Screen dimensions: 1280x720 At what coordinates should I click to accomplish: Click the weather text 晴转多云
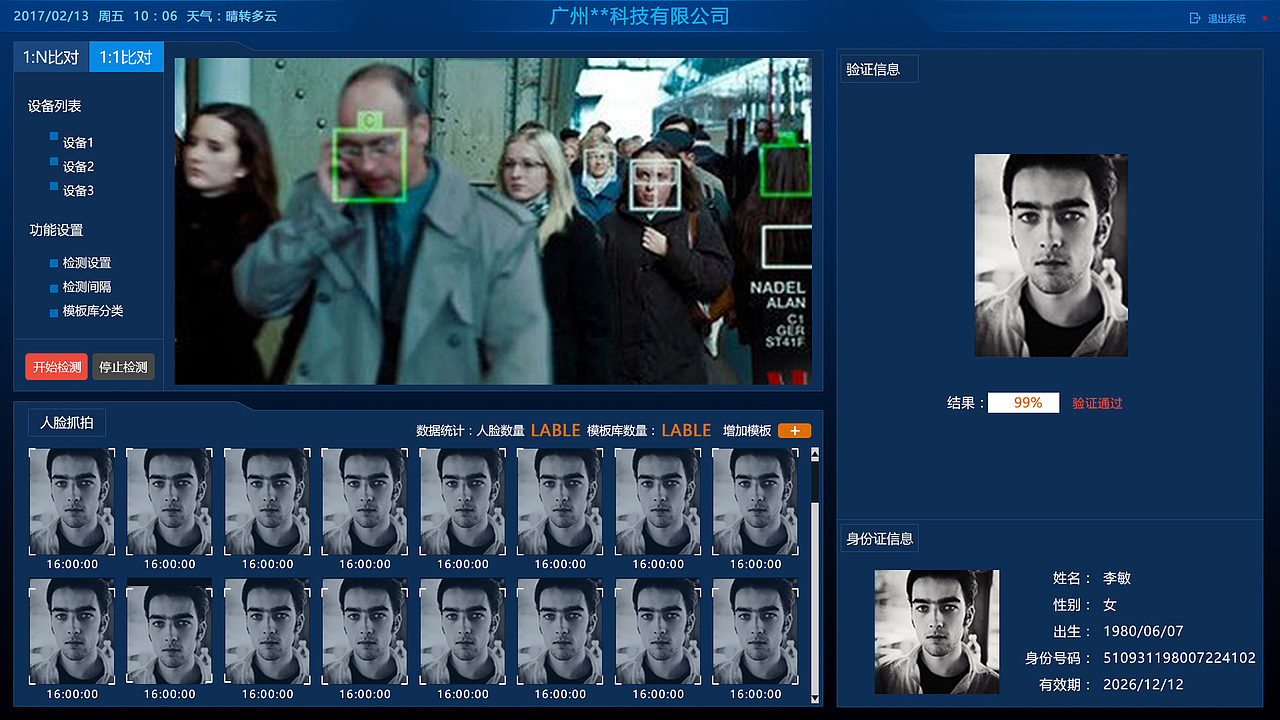point(251,17)
